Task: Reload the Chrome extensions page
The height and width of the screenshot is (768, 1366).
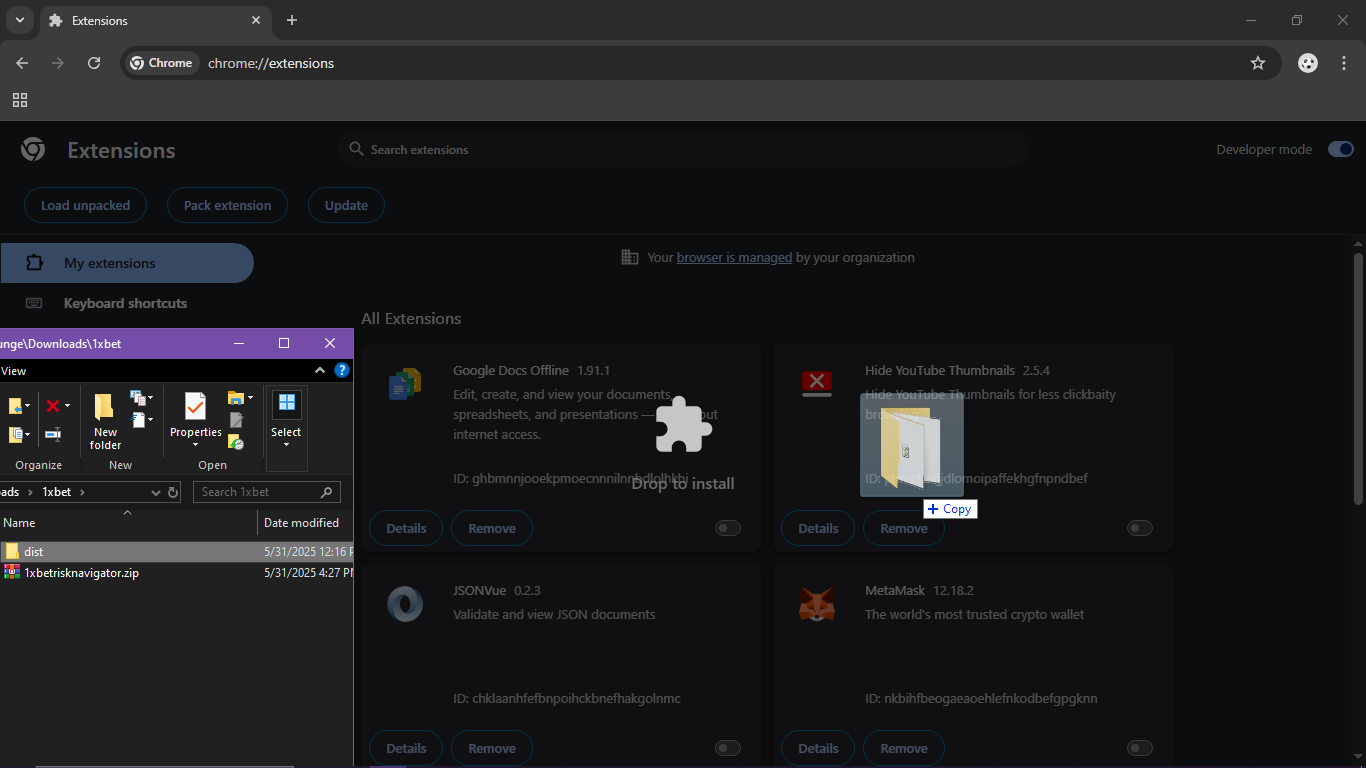Action: (94, 63)
